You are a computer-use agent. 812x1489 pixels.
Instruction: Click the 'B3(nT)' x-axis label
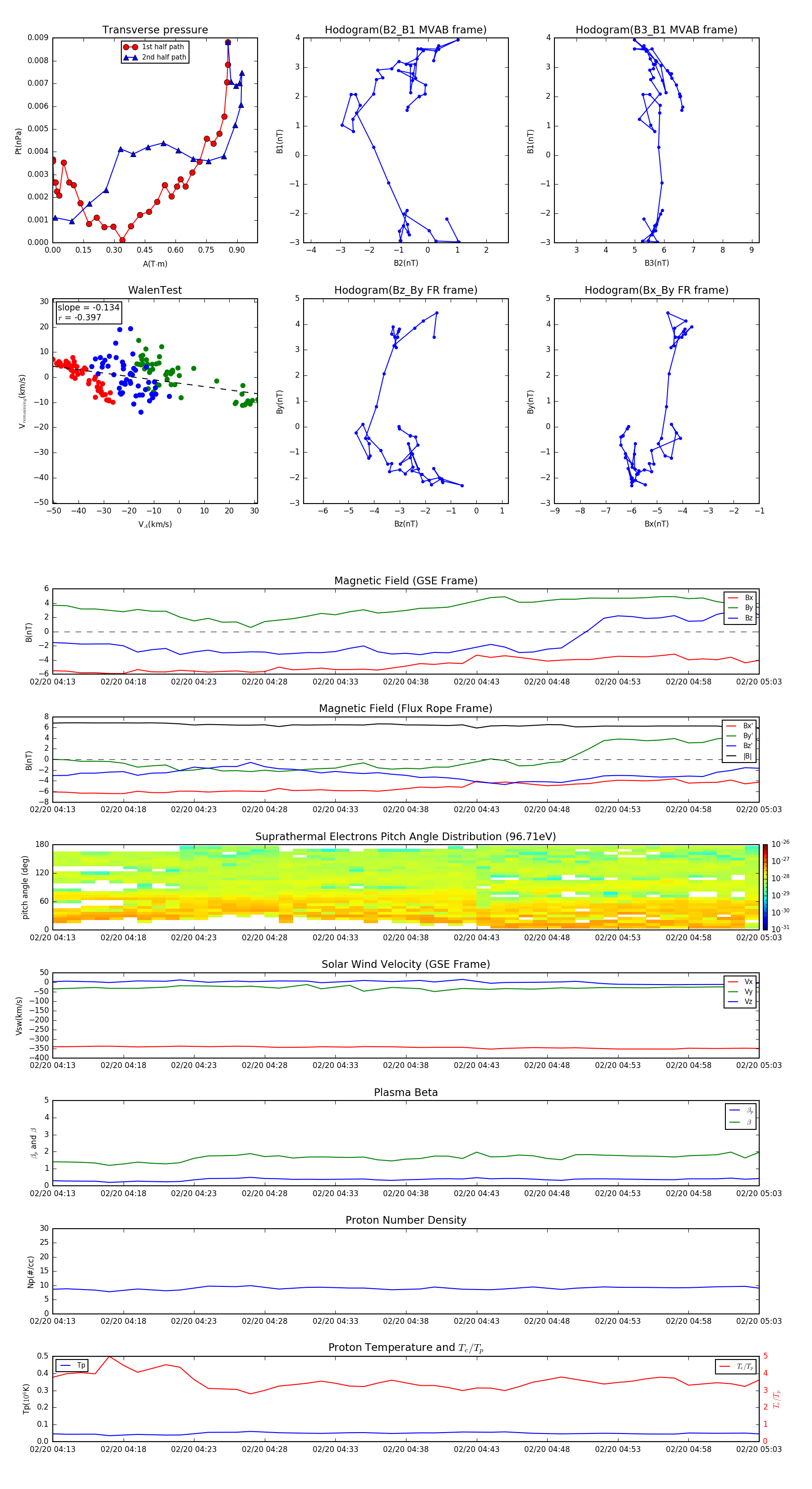point(656,263)
